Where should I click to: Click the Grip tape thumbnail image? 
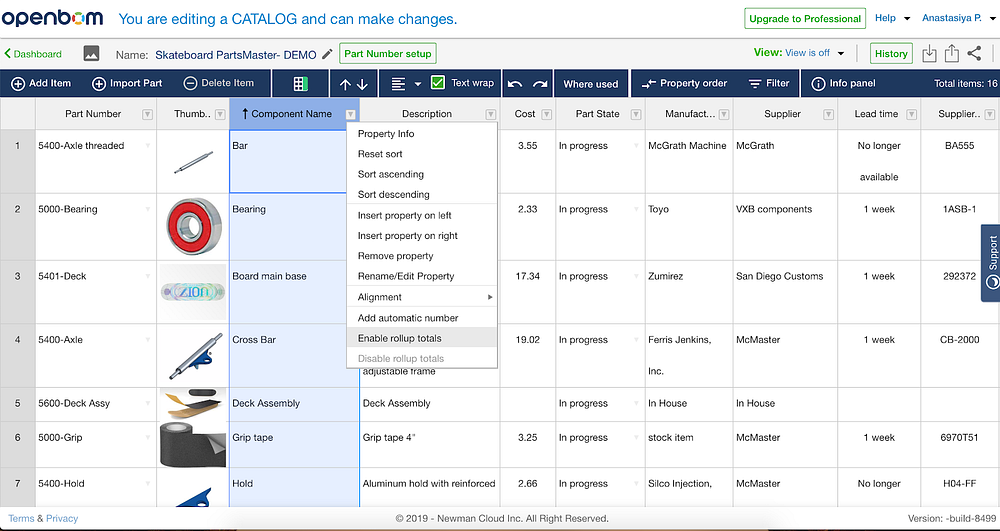pos(193,444)
